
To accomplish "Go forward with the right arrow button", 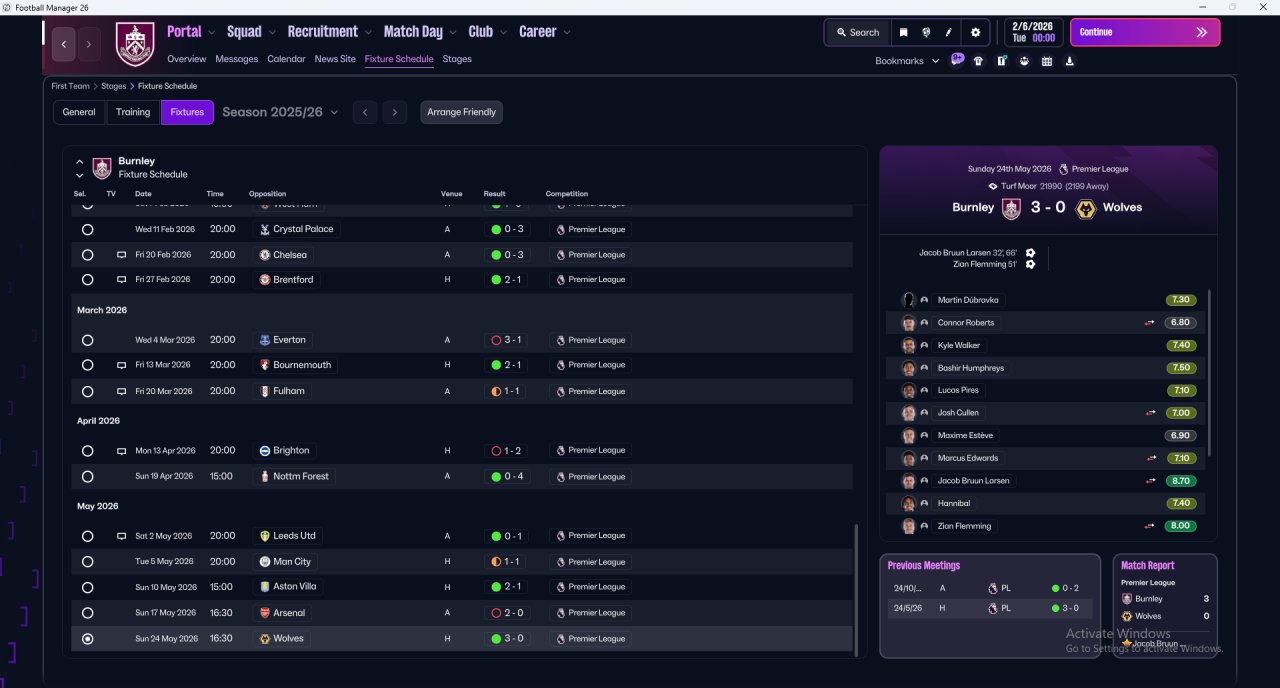I will (89, 44).
